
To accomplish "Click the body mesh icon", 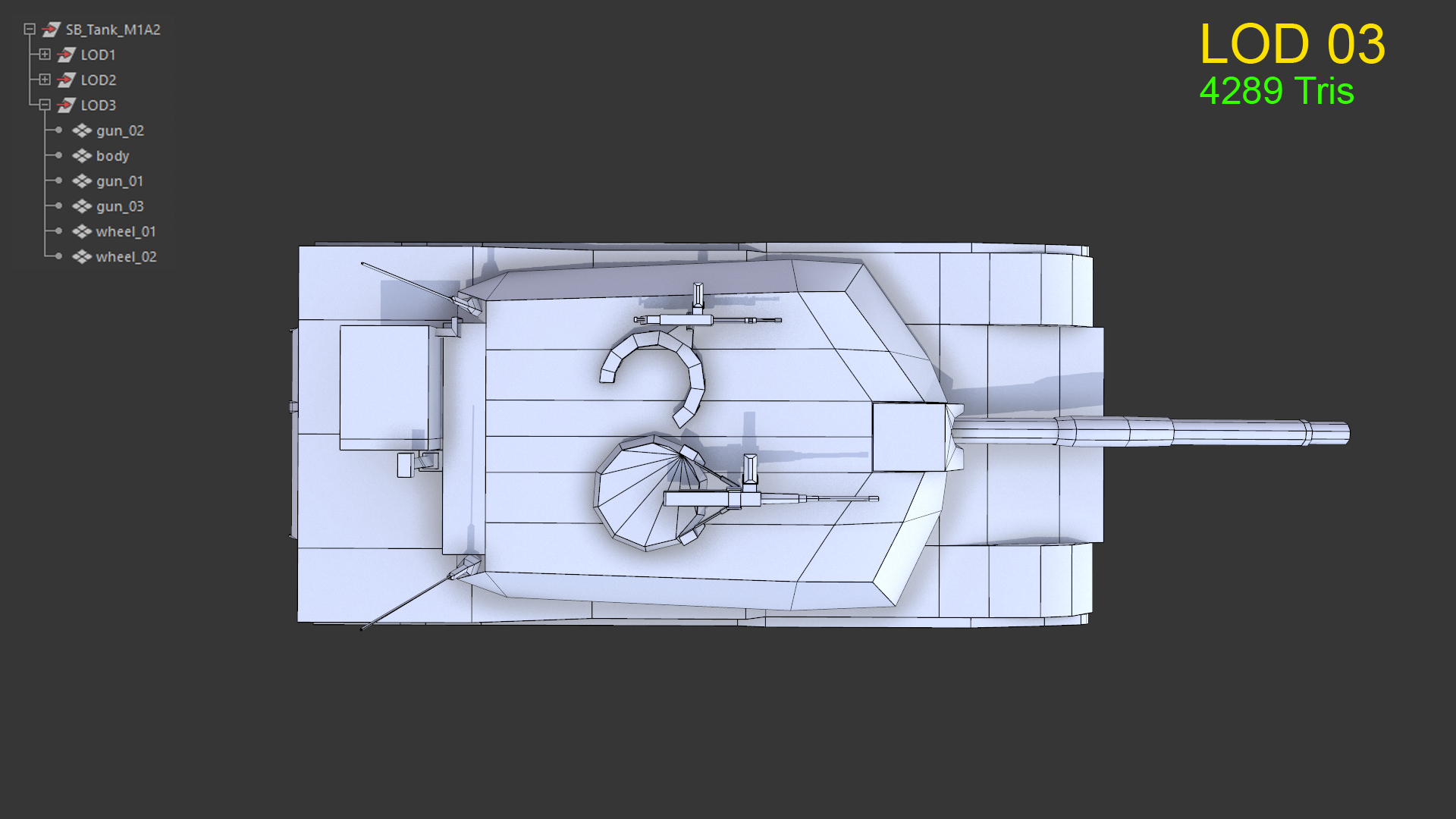I will click(82, 155).
